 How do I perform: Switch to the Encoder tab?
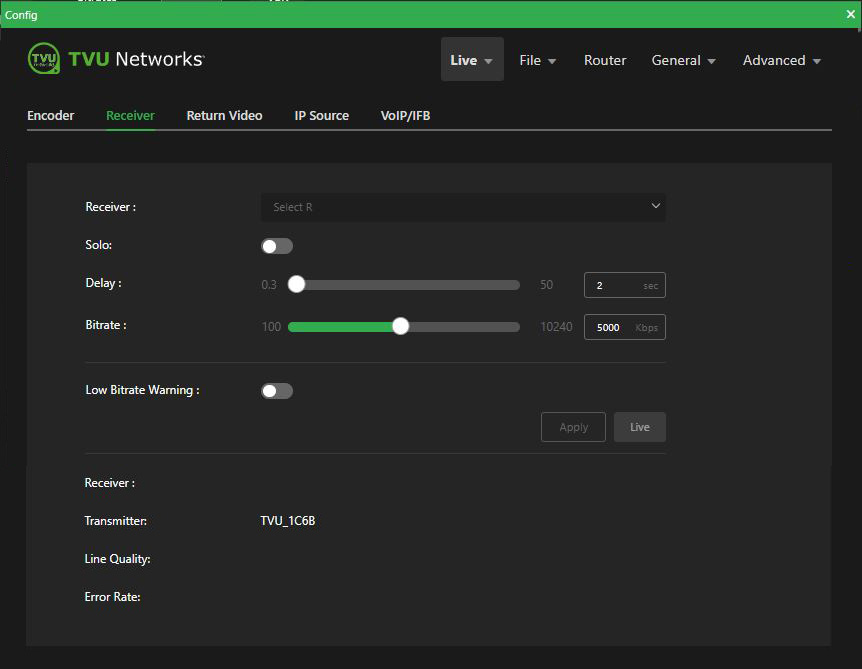[x=50, y=115]
